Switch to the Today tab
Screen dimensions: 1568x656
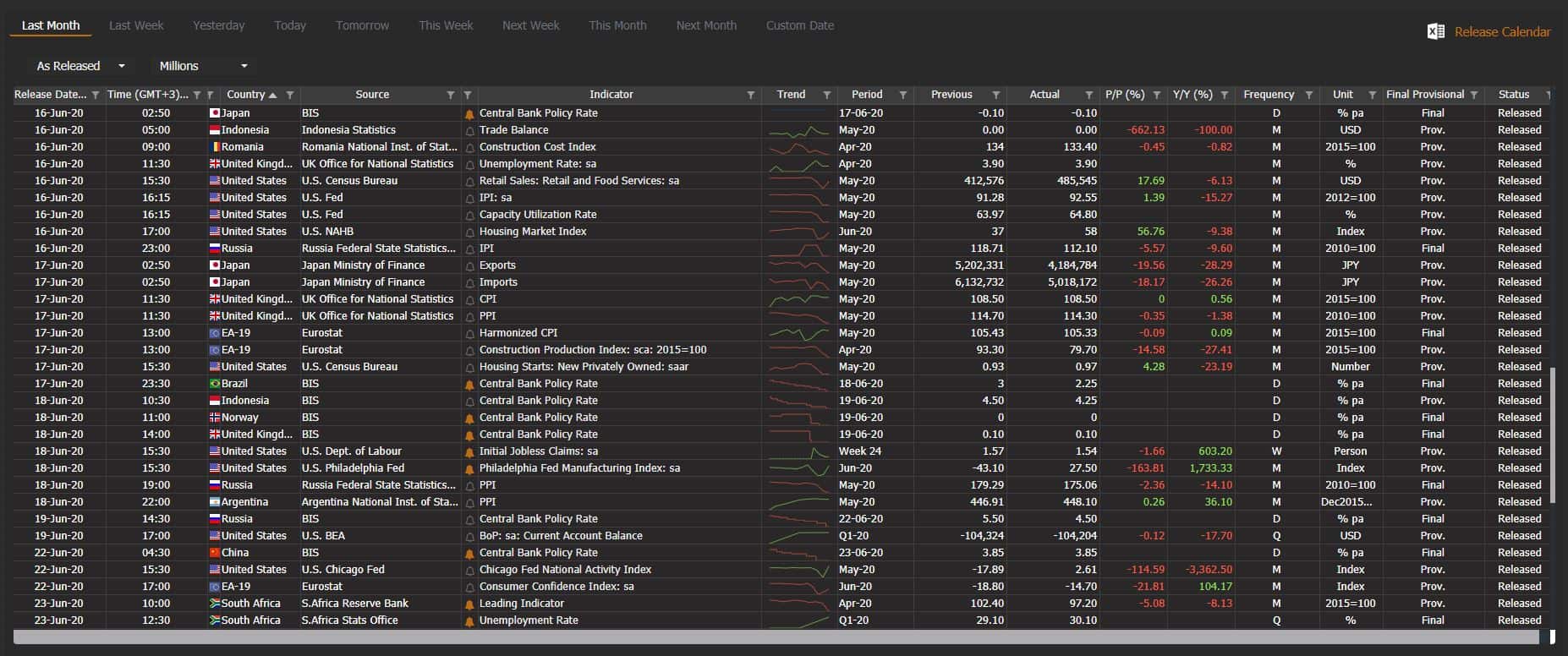[x=290, y=25]
